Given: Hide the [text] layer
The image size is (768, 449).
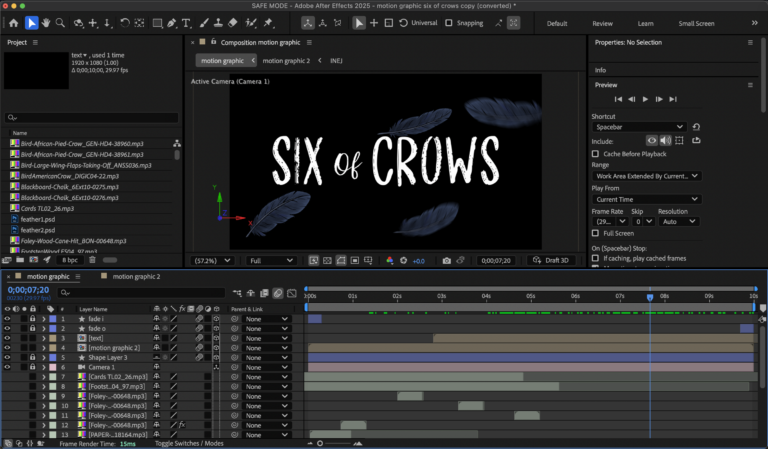Looking at the screenshot, I should pyautogui.click(x=7, y=338).
